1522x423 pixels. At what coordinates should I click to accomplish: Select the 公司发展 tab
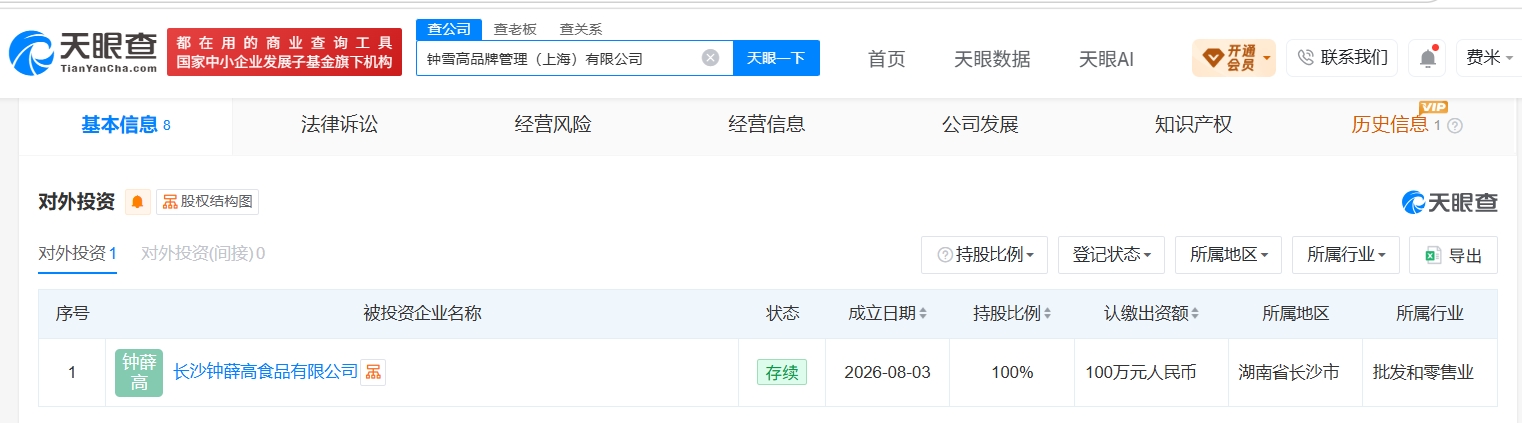point(980,126)
